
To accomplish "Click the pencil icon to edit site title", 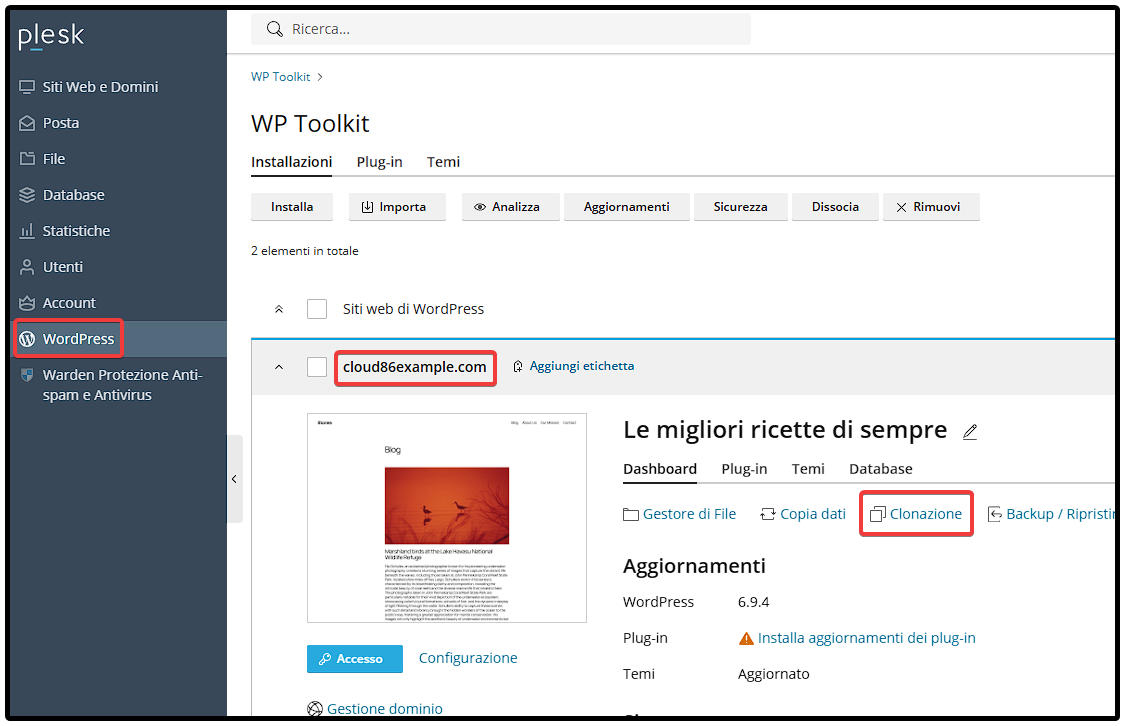I will [970, 431].
